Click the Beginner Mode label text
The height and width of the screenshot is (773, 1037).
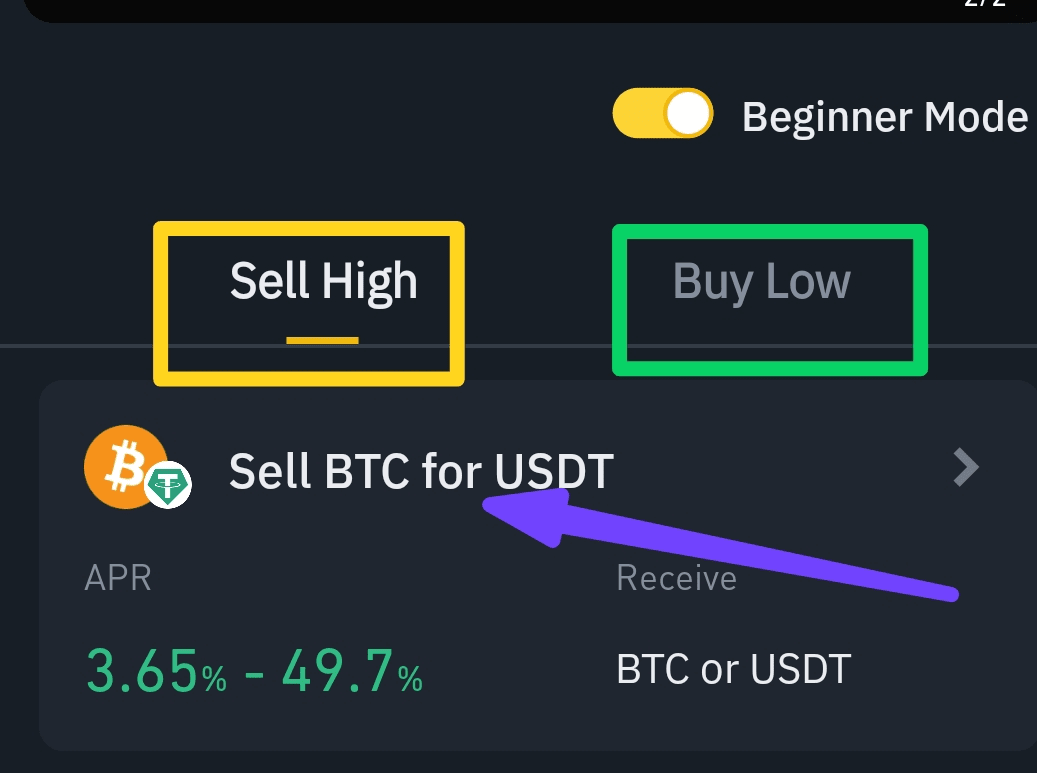coord(884,117)
